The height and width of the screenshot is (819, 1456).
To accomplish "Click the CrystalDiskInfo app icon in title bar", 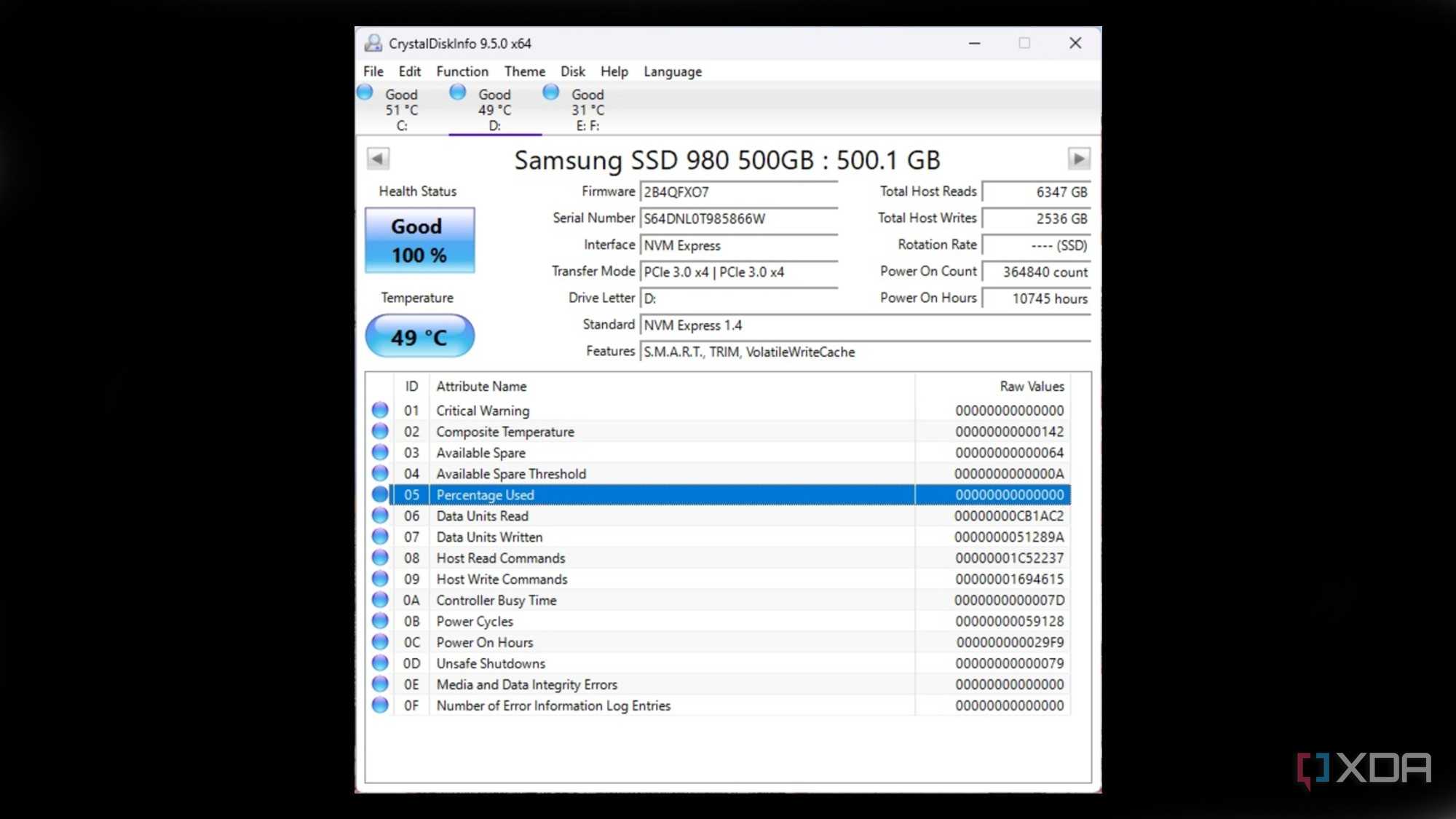I will tap(373, 43).
